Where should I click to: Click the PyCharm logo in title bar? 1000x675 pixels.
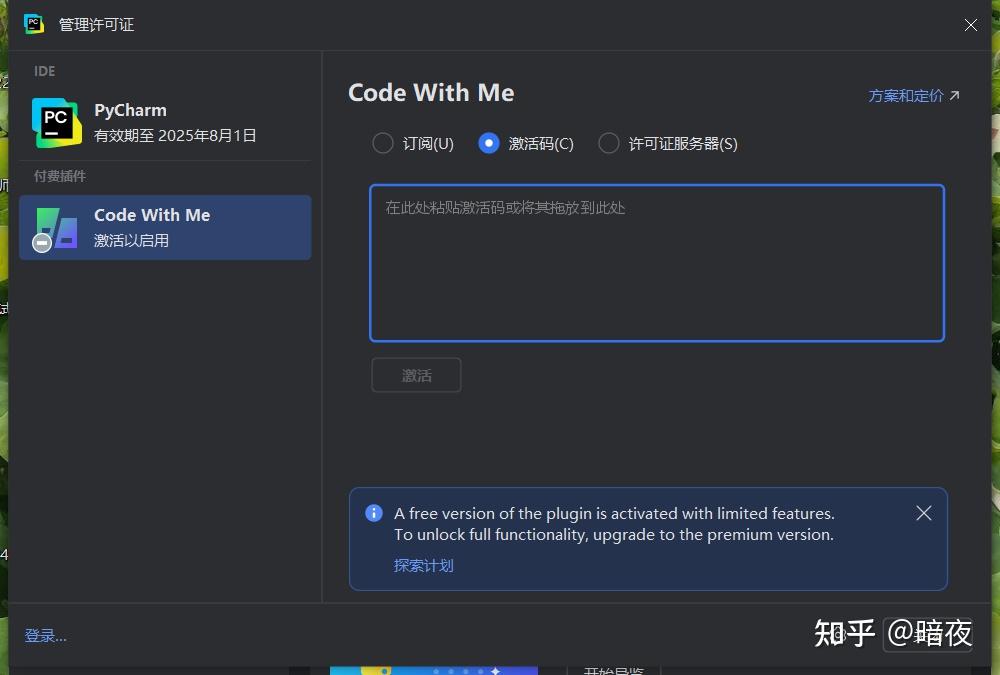coord(34,24)
